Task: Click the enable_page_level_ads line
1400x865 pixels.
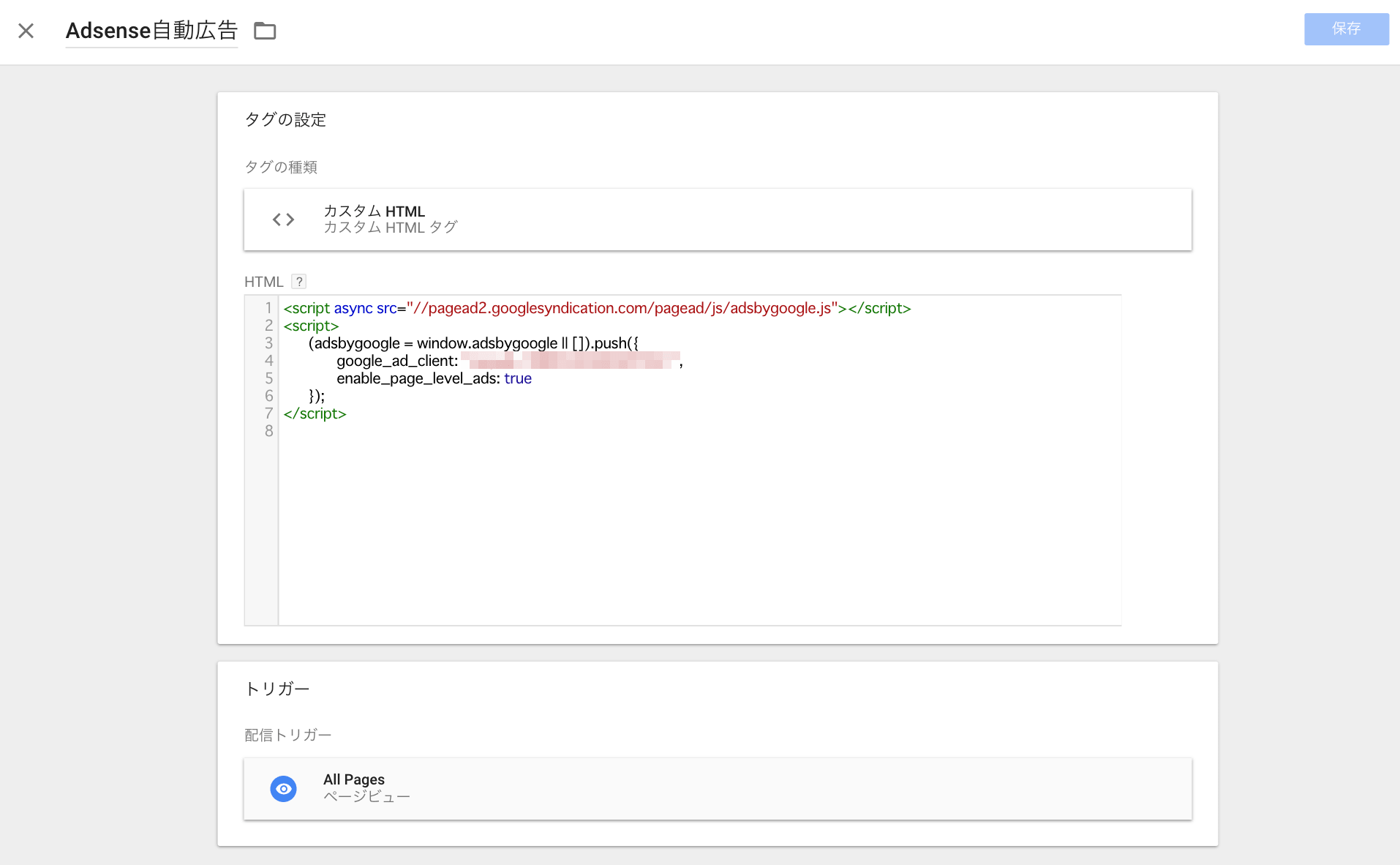Action: 434,378
